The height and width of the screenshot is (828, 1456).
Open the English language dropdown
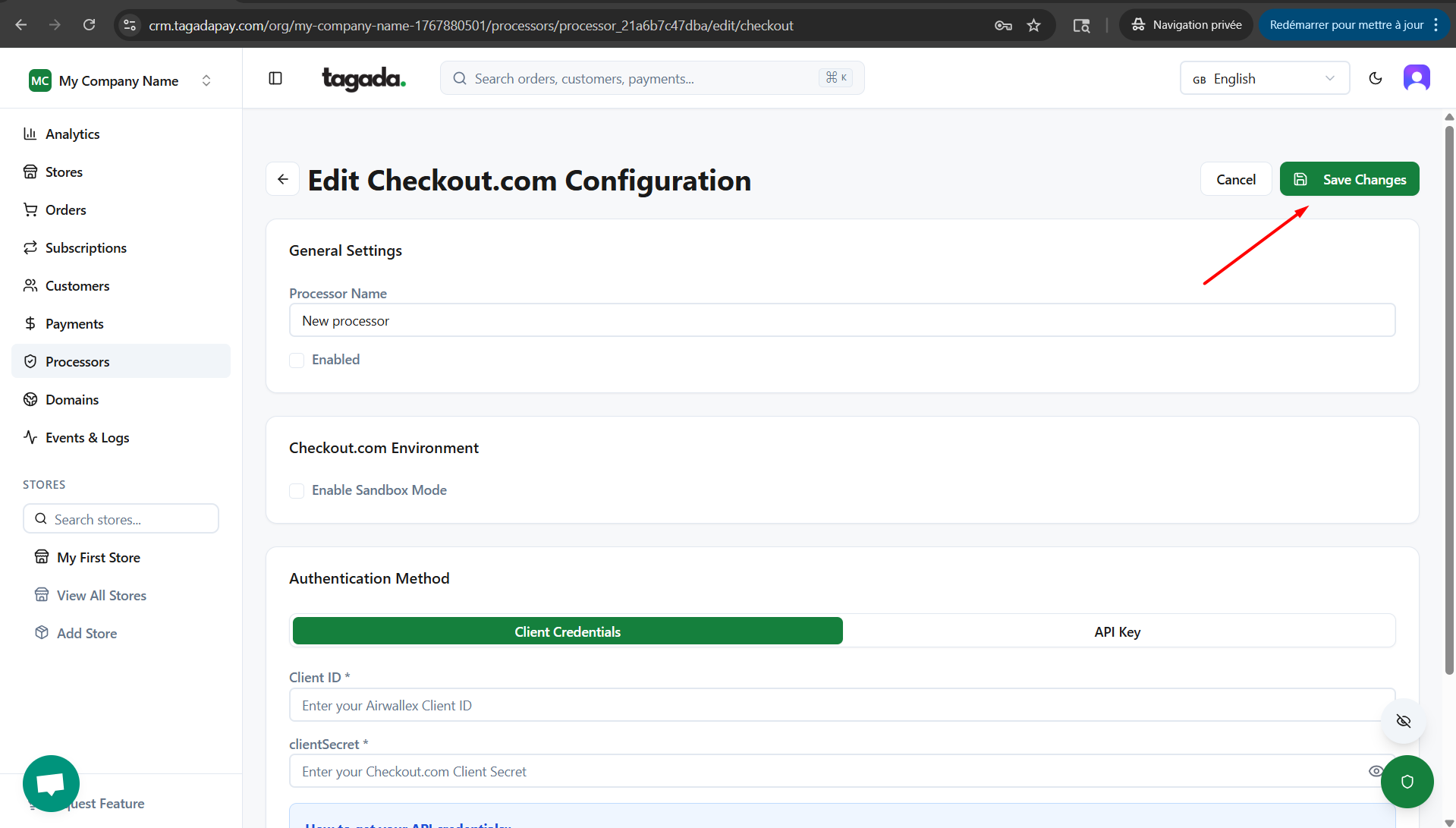coord(1264,78)
